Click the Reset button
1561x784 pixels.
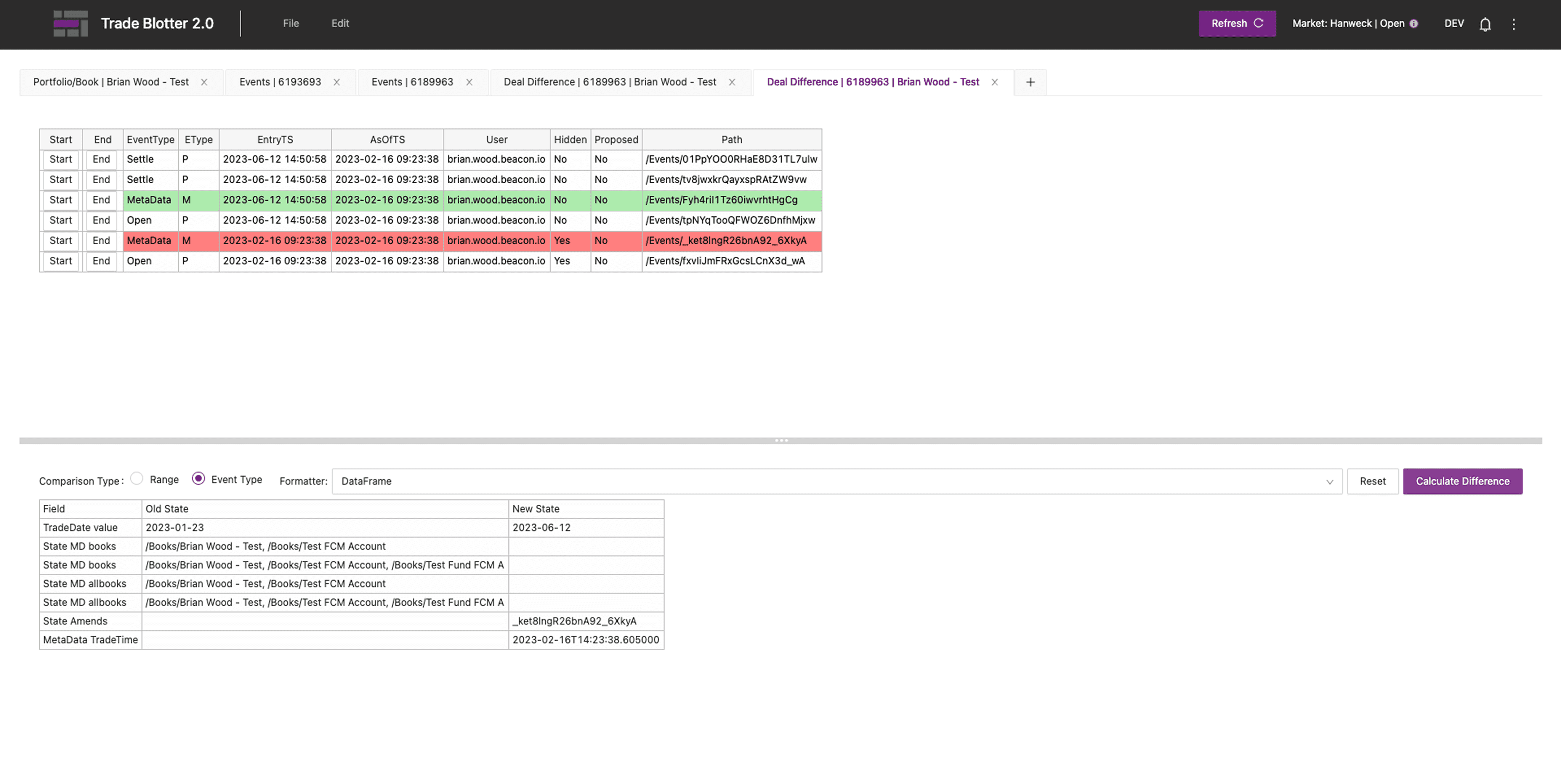(1372, 482)
